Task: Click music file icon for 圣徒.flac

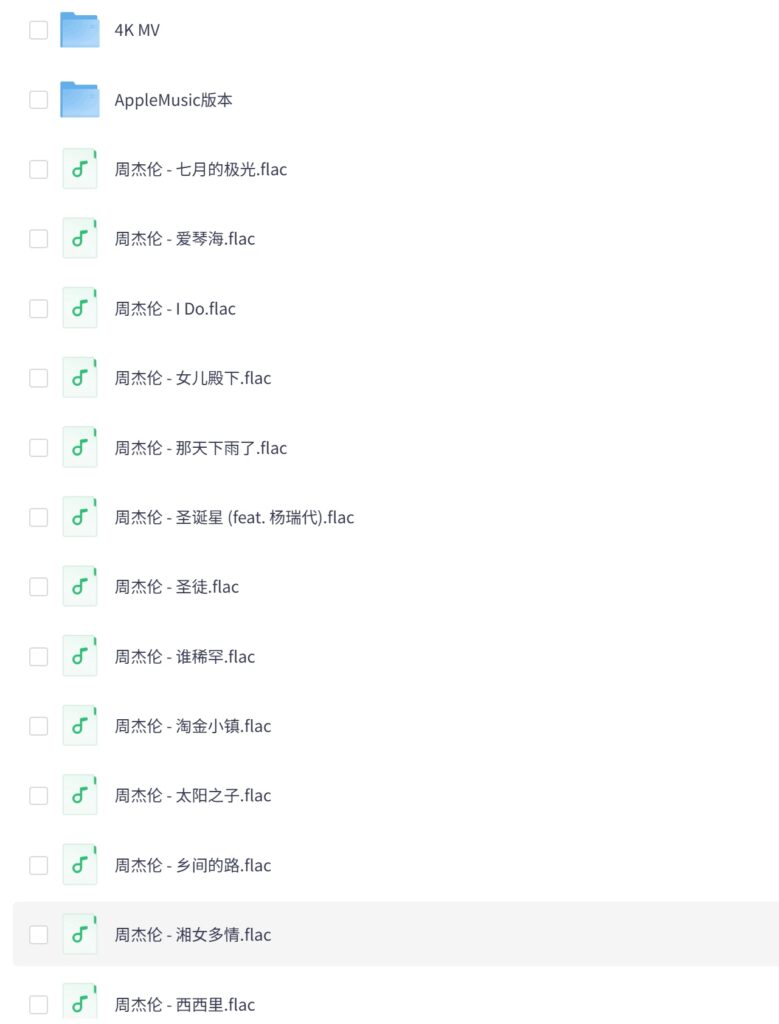Action: (79, 587)
